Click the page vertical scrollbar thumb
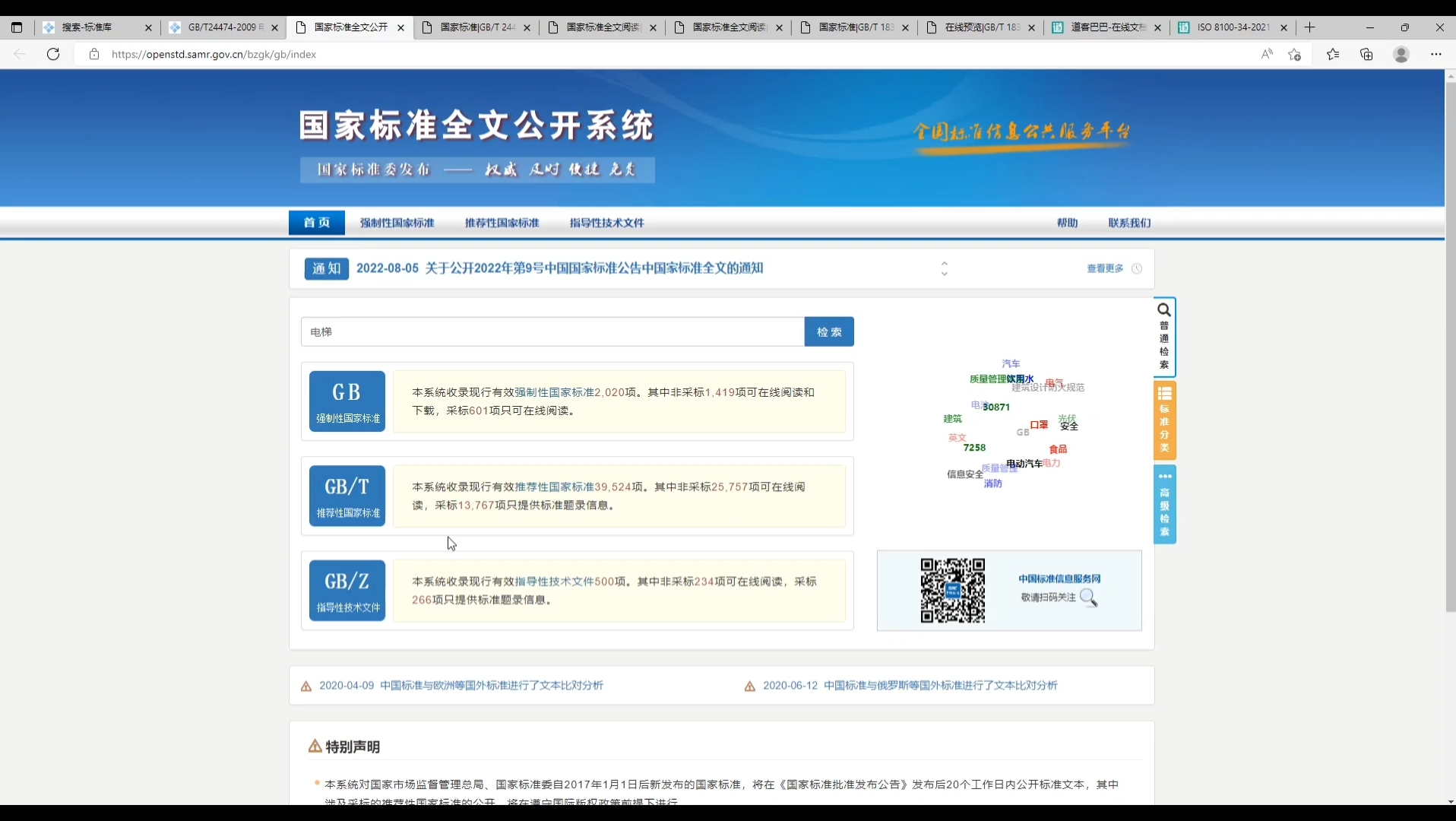 pos(1450,347)
